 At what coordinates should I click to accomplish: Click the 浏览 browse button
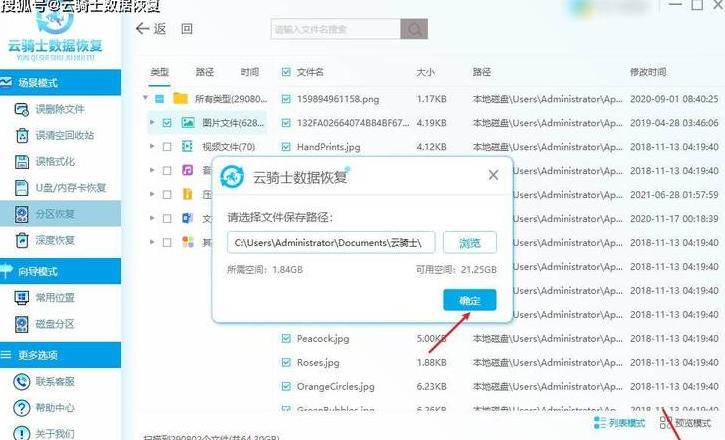pos(470,243)
